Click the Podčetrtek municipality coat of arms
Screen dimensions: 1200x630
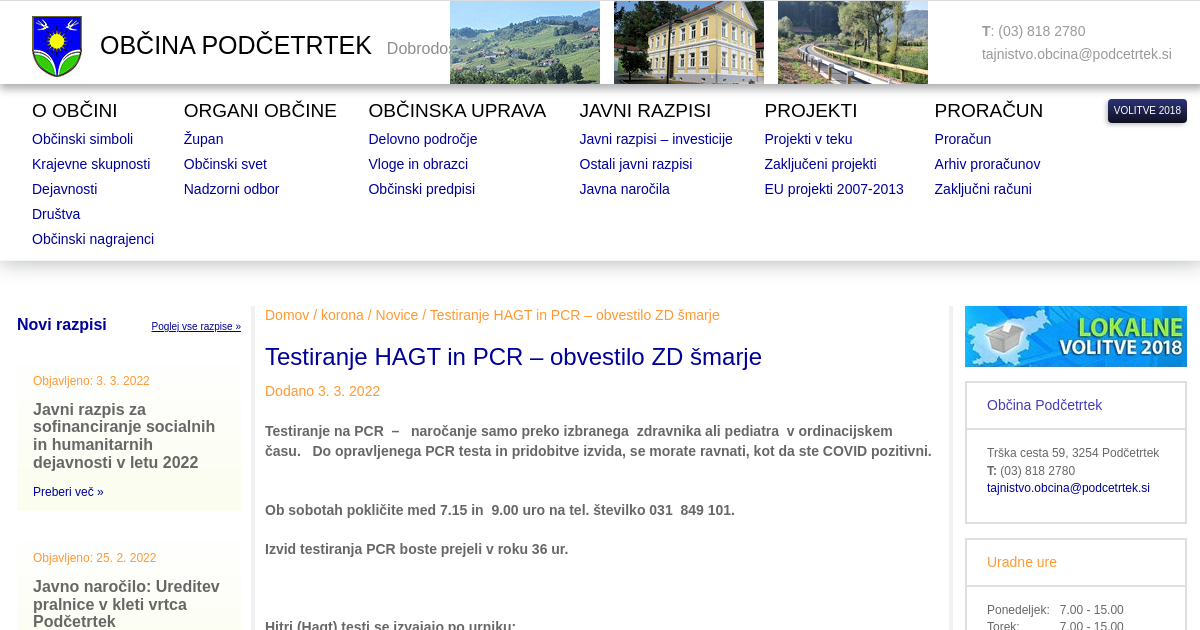[57, 46]
